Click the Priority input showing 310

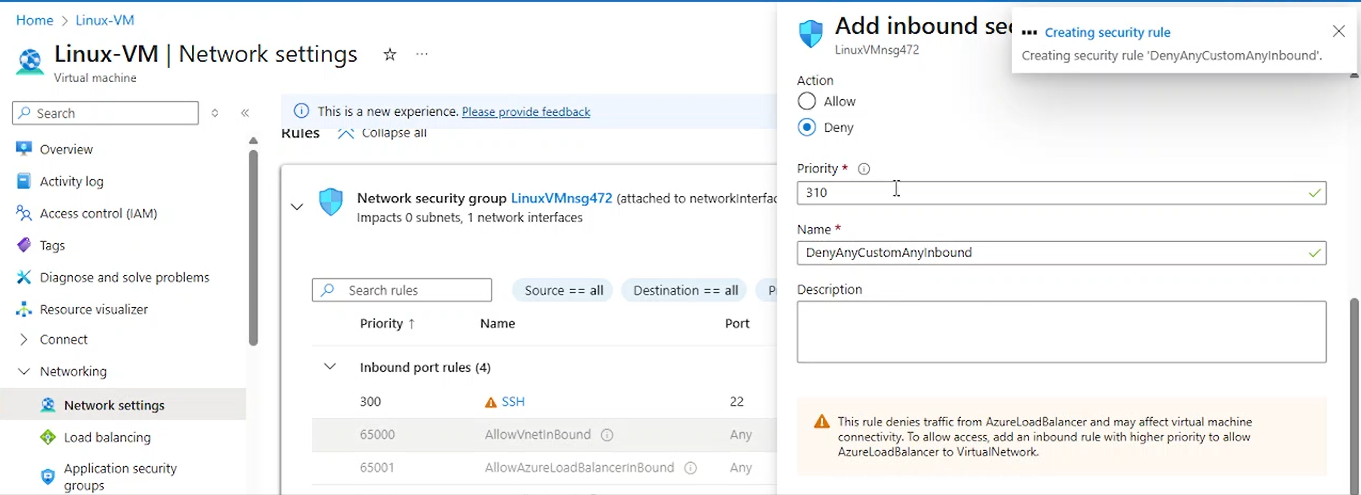pyautogui.click(x=1061, y=192)
